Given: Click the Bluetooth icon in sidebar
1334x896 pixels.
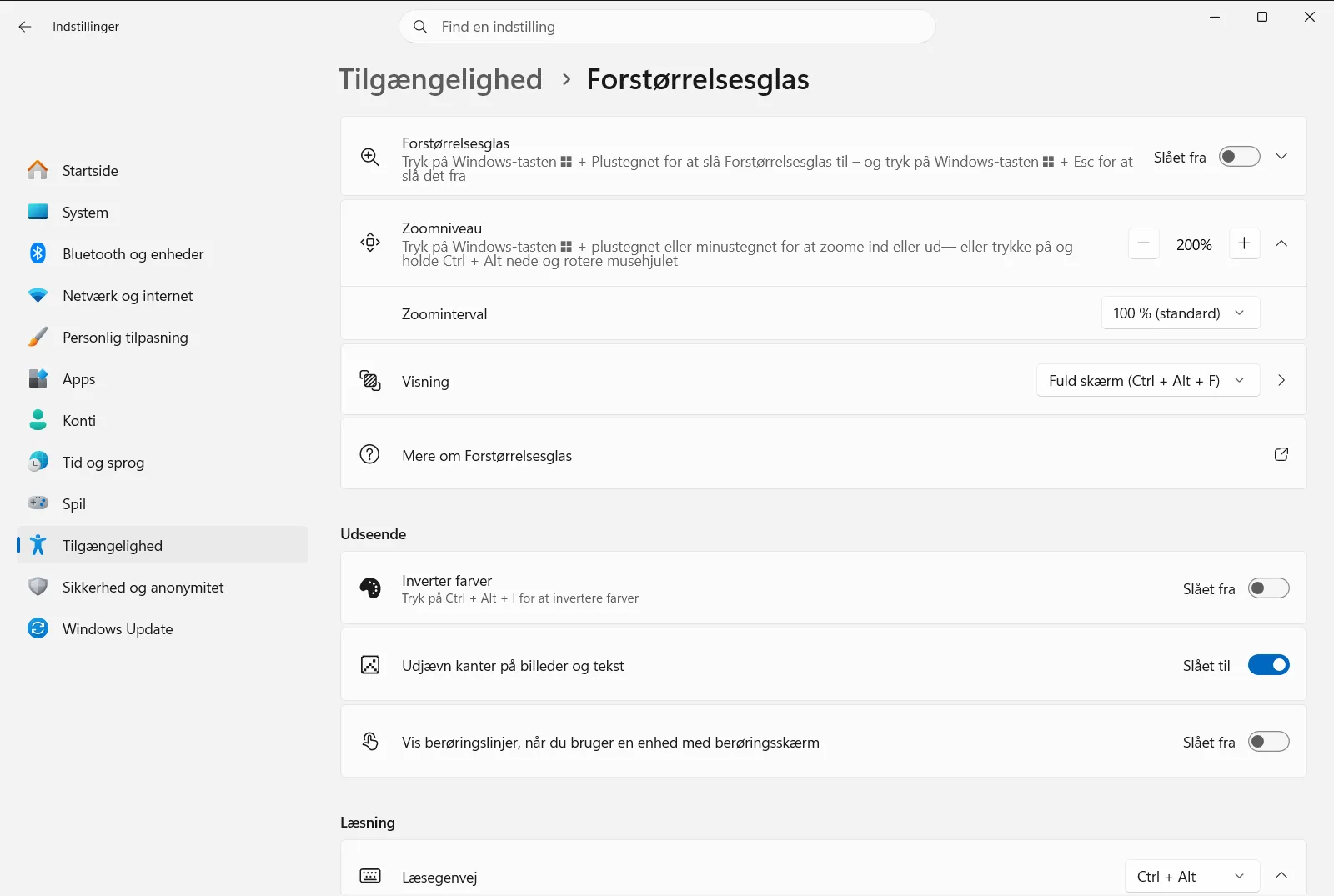Looking at the screenshot, I should (38, 253).
